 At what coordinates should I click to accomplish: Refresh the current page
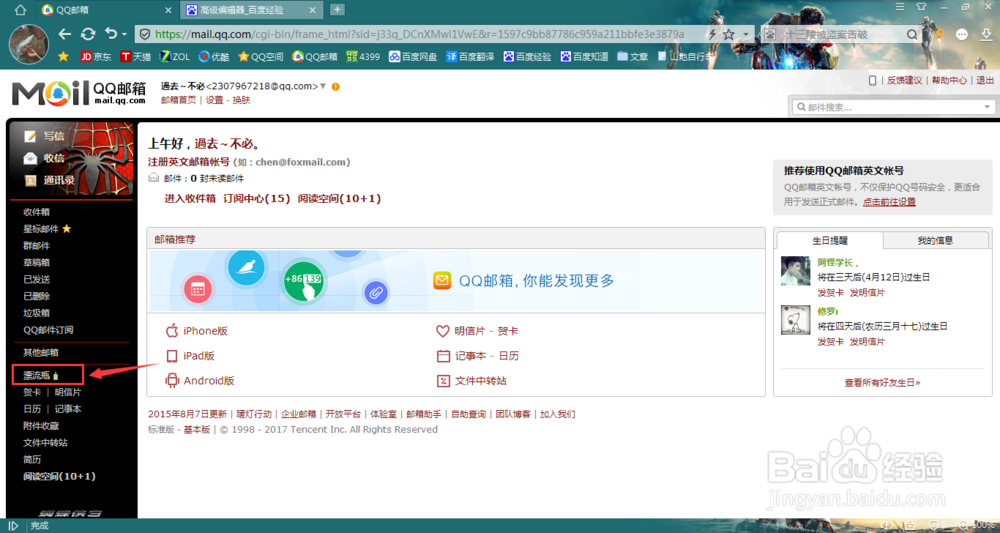tap(89, 34)
